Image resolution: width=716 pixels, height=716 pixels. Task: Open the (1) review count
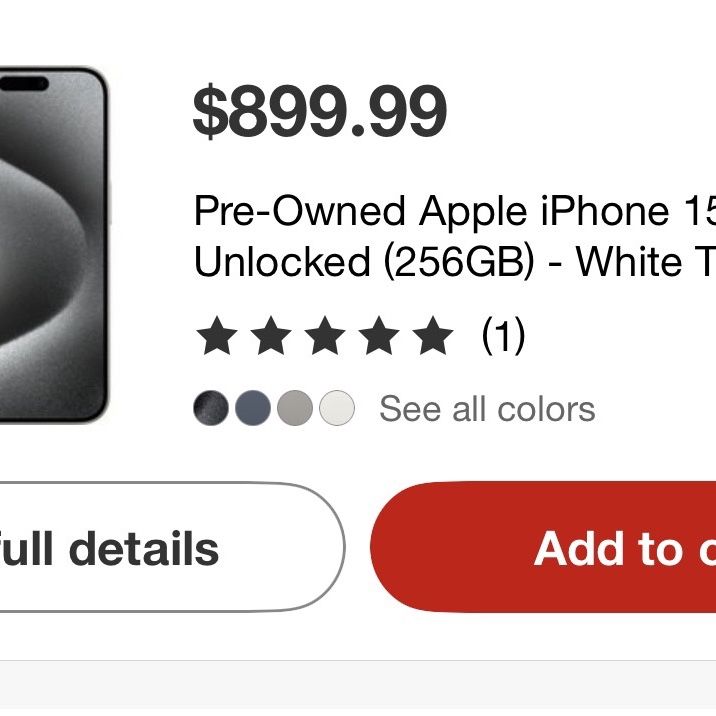click(x=503, y=336)
